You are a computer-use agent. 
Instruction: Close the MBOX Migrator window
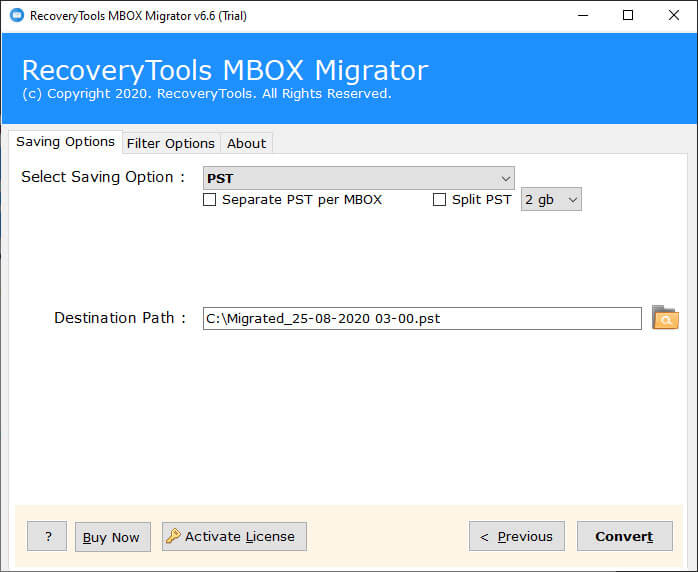coord(674,16)
